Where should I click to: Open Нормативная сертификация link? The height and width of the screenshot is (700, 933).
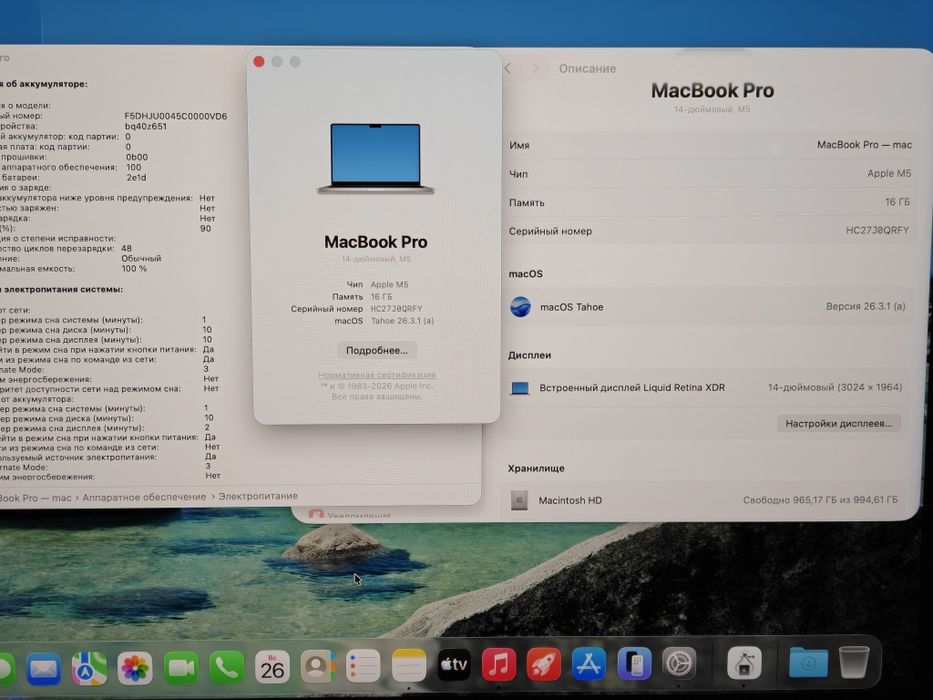coord(377,375)
